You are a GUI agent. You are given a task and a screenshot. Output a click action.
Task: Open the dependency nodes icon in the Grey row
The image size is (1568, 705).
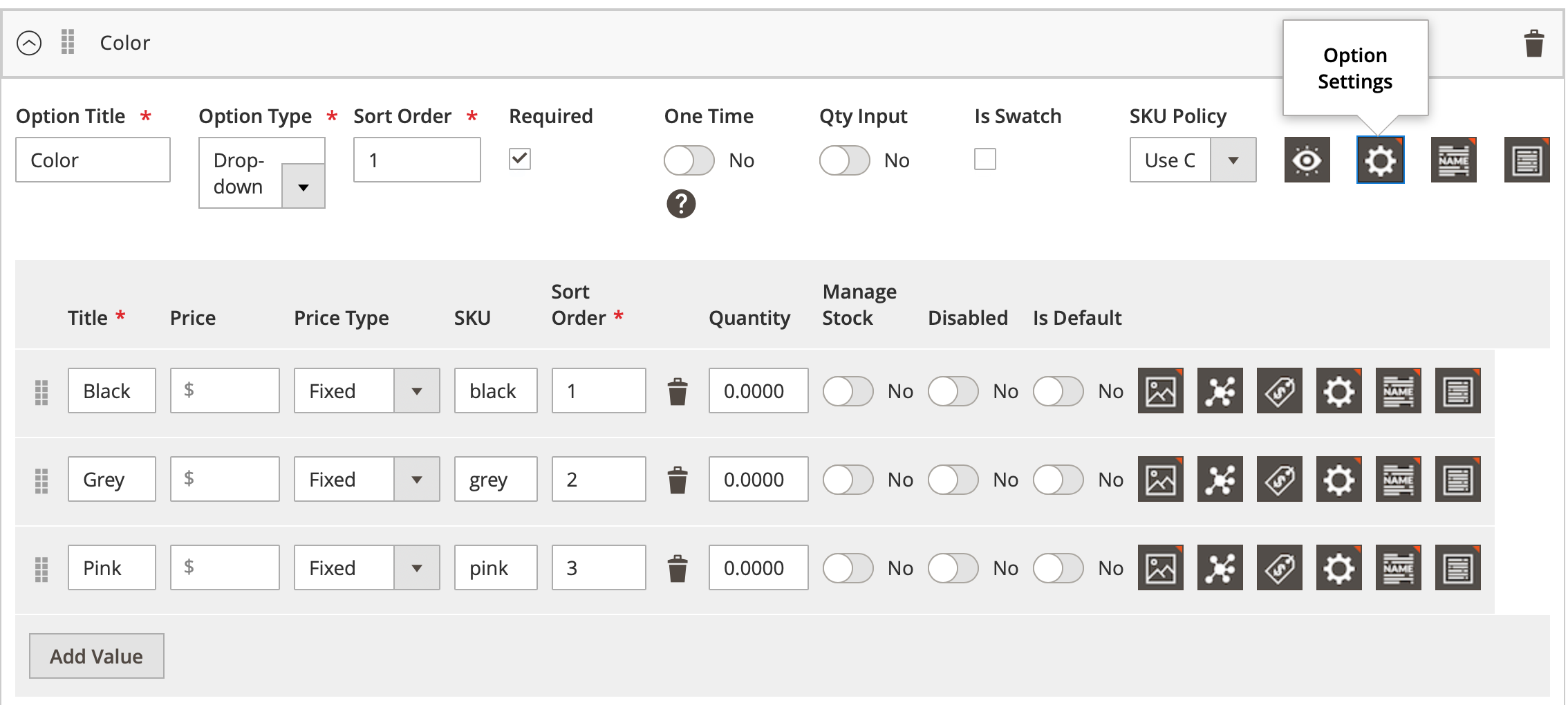[1220, 479]
